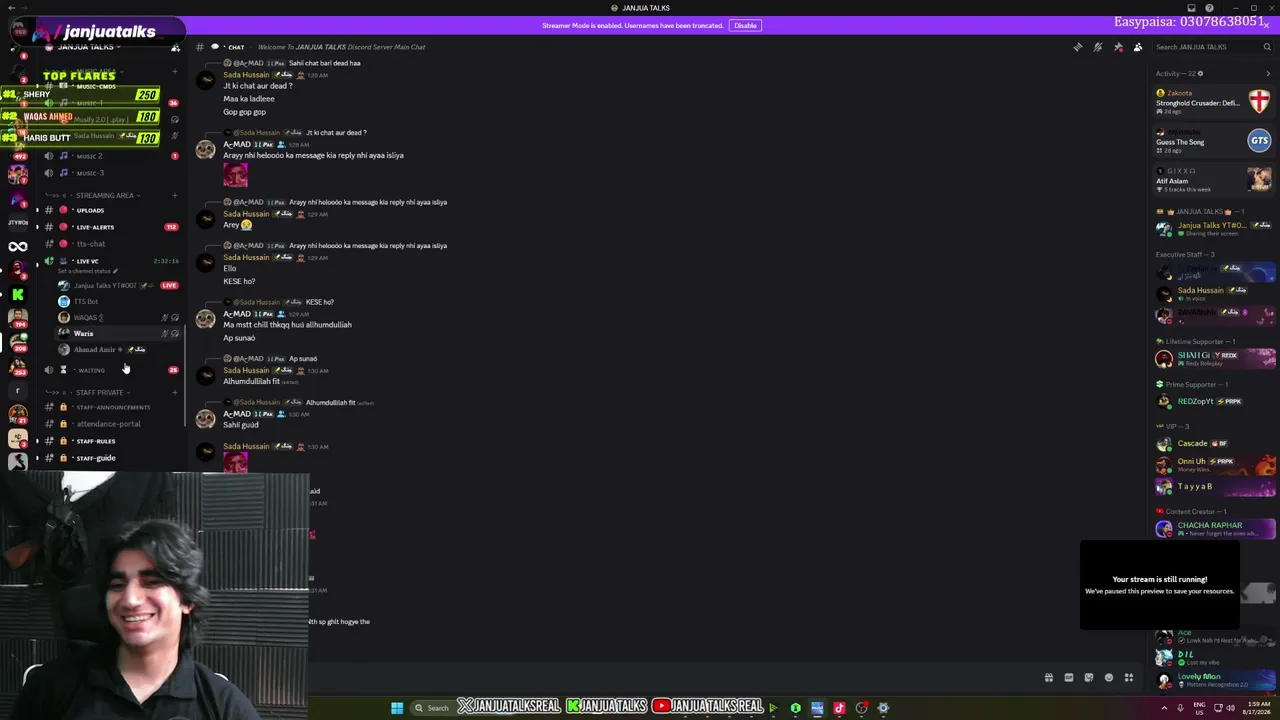Click the CHAT channel title in header
The width and height of the screenshot is (1280, 720).
pyautogui.click(x=236, y=47)
